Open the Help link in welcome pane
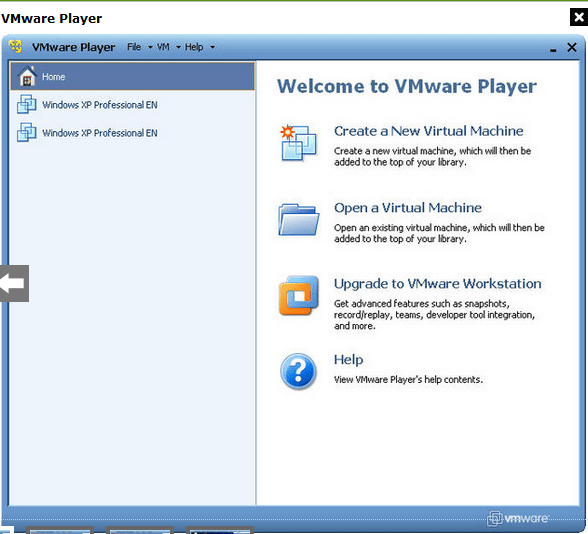588x534 pixels. 348,360
